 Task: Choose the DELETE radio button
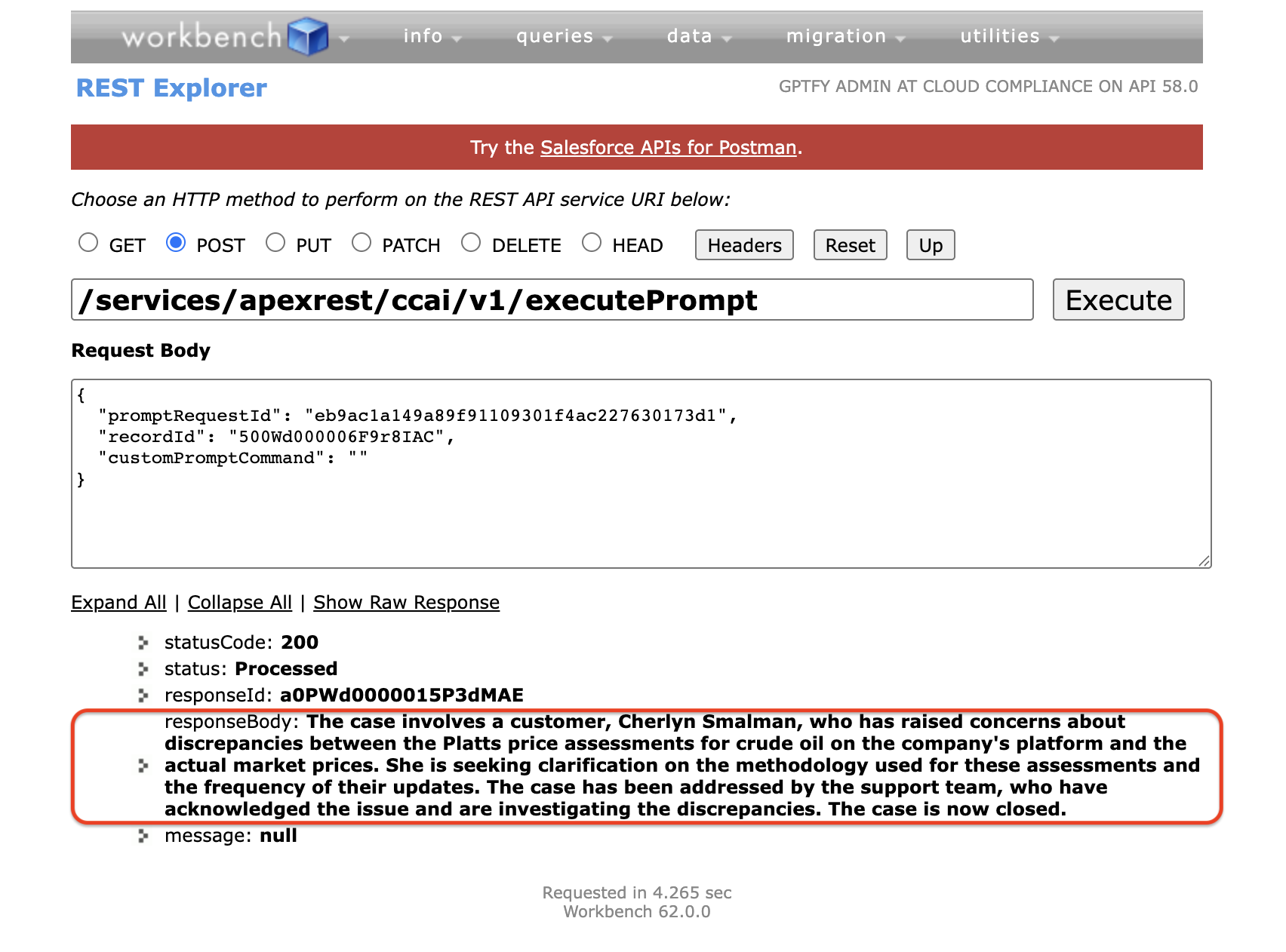471,243
